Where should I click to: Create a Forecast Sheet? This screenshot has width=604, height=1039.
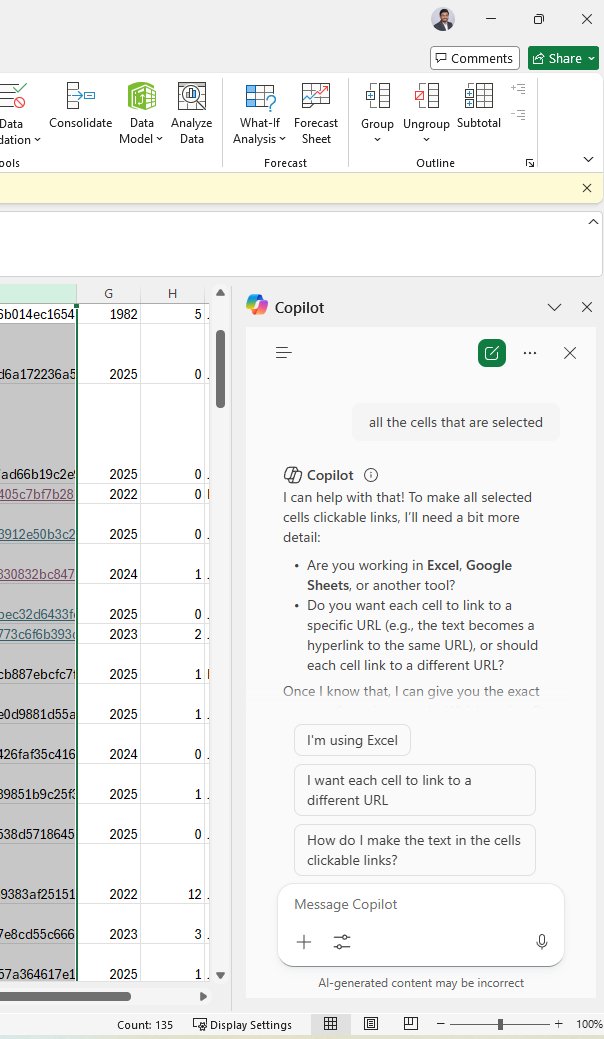tap(316, 114)
